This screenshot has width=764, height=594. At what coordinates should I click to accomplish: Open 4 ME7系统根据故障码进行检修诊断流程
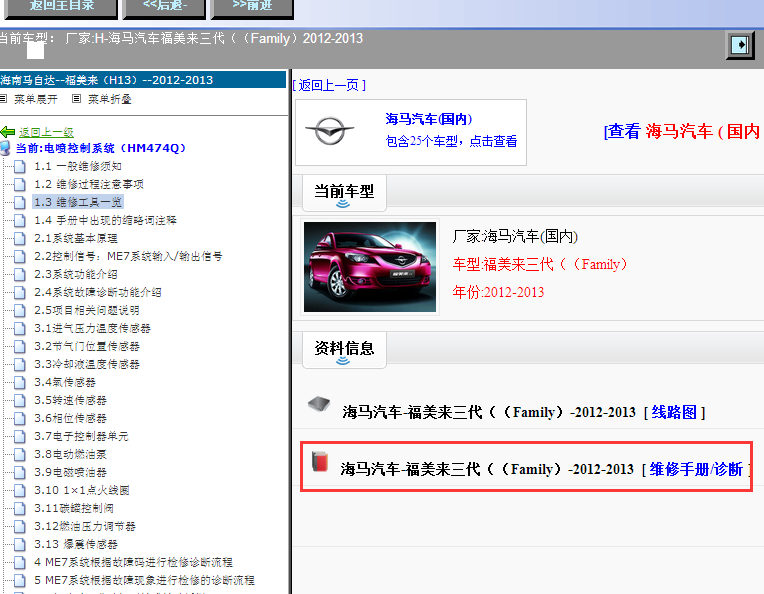pos(133,563)
